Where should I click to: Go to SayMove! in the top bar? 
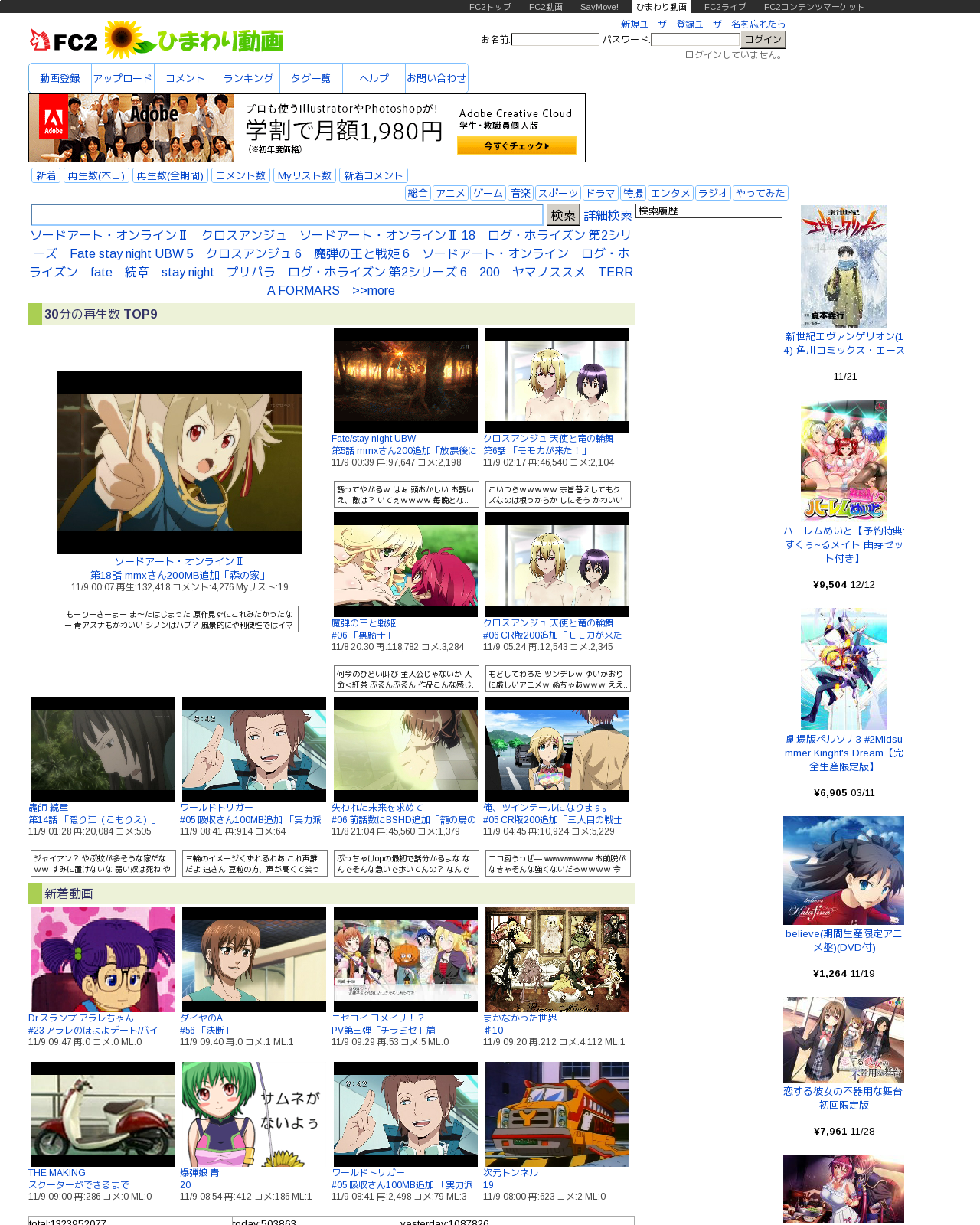coord(599,7)
